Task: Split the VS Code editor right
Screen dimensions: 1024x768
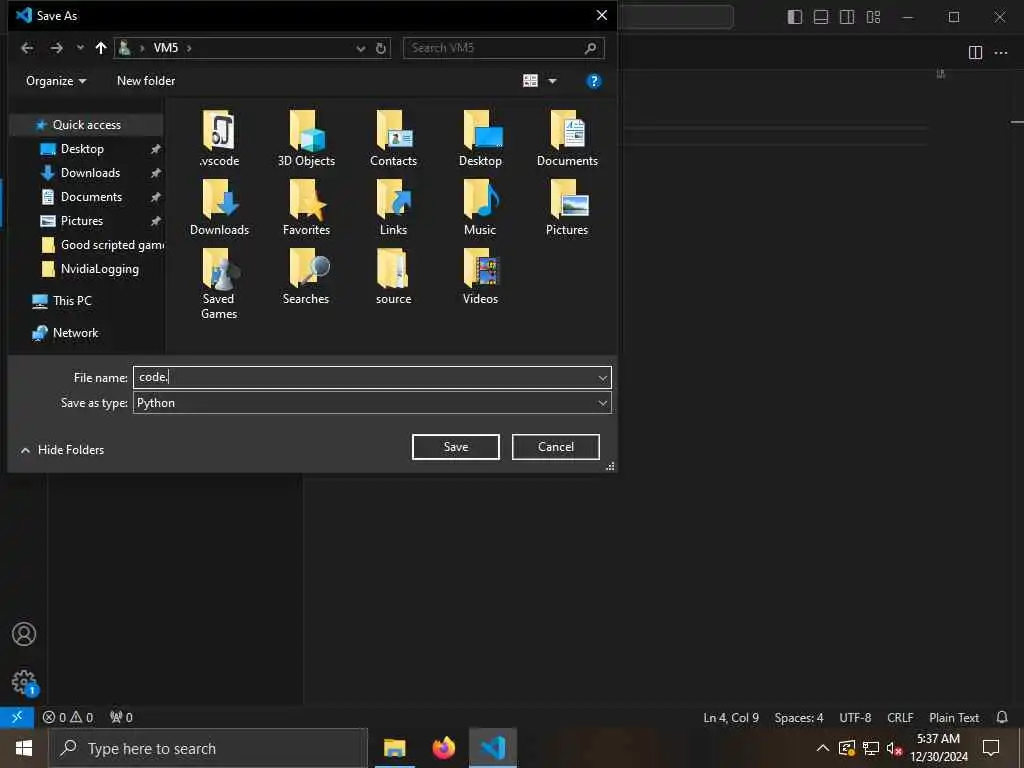Action: coord(975,53)
